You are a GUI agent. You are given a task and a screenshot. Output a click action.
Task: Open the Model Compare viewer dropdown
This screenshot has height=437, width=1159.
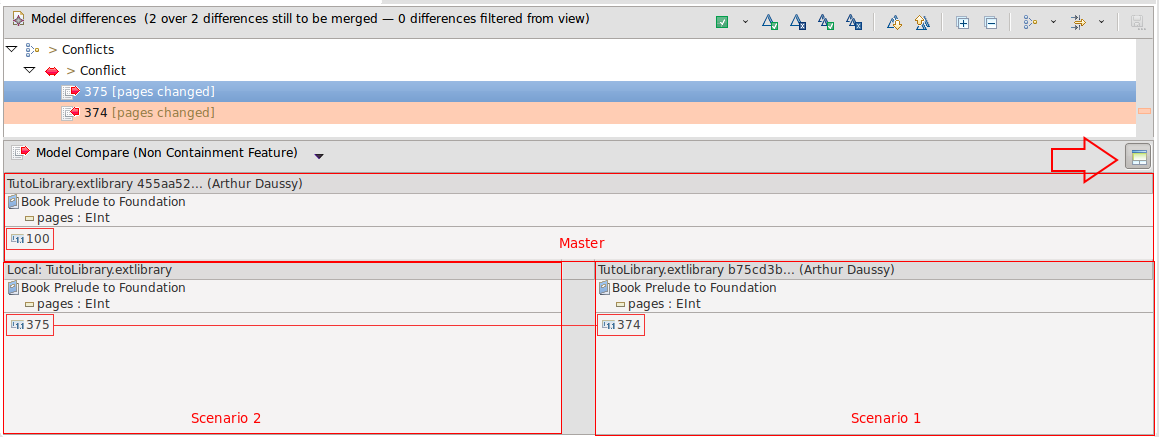point(319,156)
